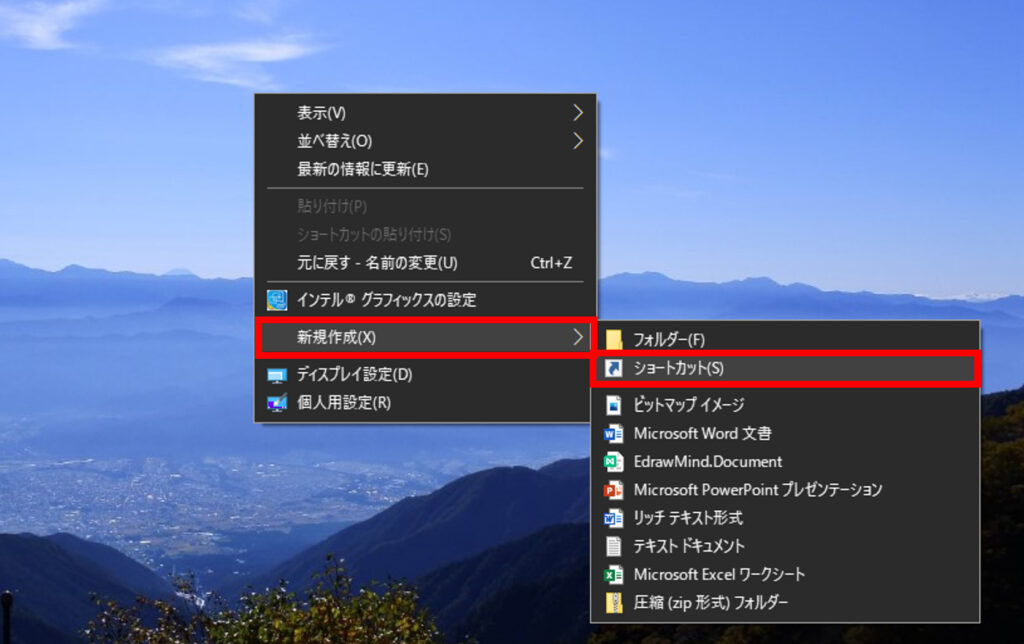Create a new リッチ テキスト形式 file

click(785, 519)
